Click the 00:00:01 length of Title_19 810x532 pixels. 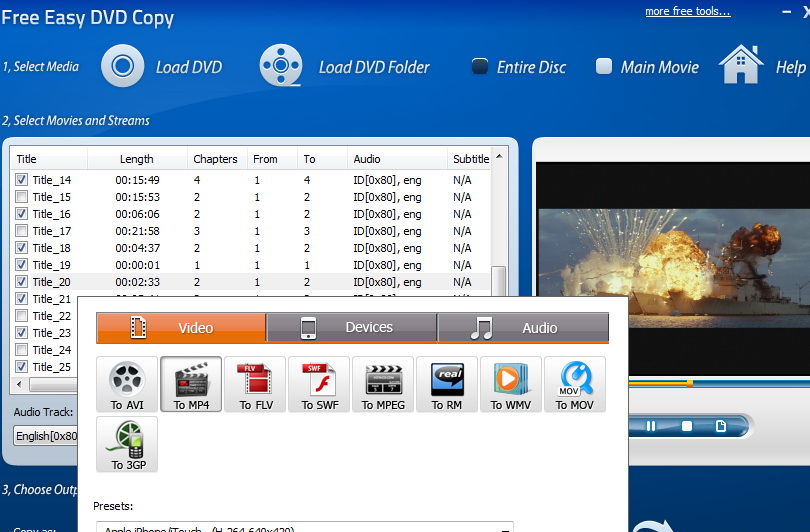(137, 265)
